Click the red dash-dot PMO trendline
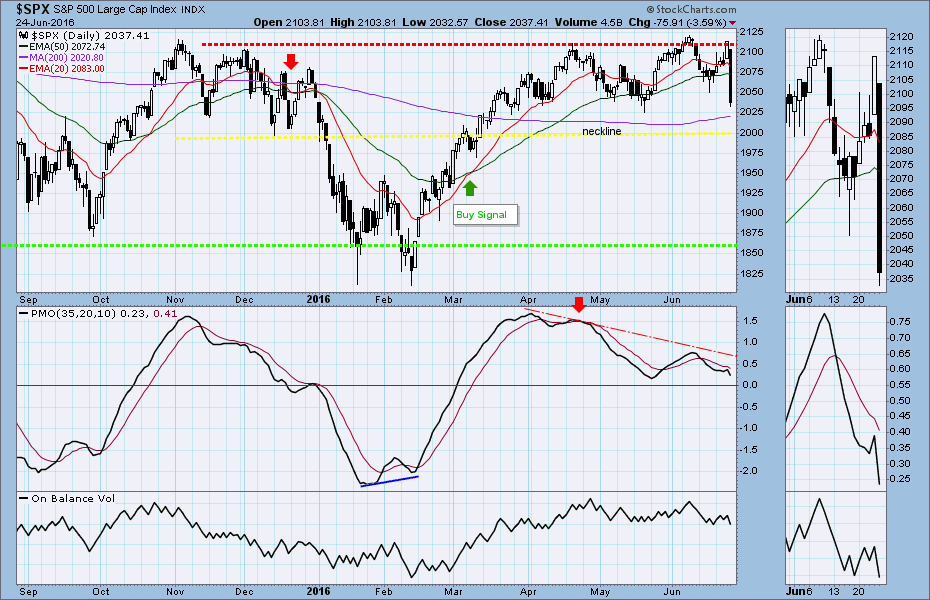The height and width of the screenshot is (600, 930). 650,335
